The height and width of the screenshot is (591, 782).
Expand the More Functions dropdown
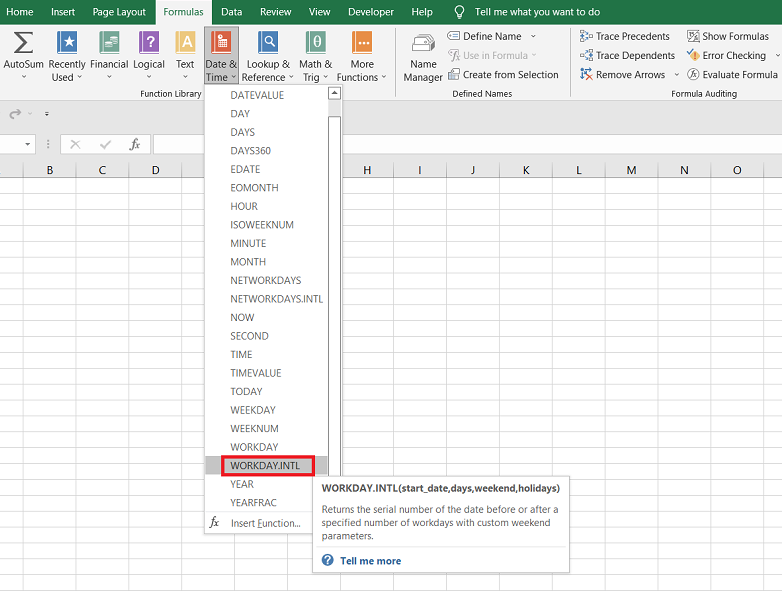tap(361, 56)
